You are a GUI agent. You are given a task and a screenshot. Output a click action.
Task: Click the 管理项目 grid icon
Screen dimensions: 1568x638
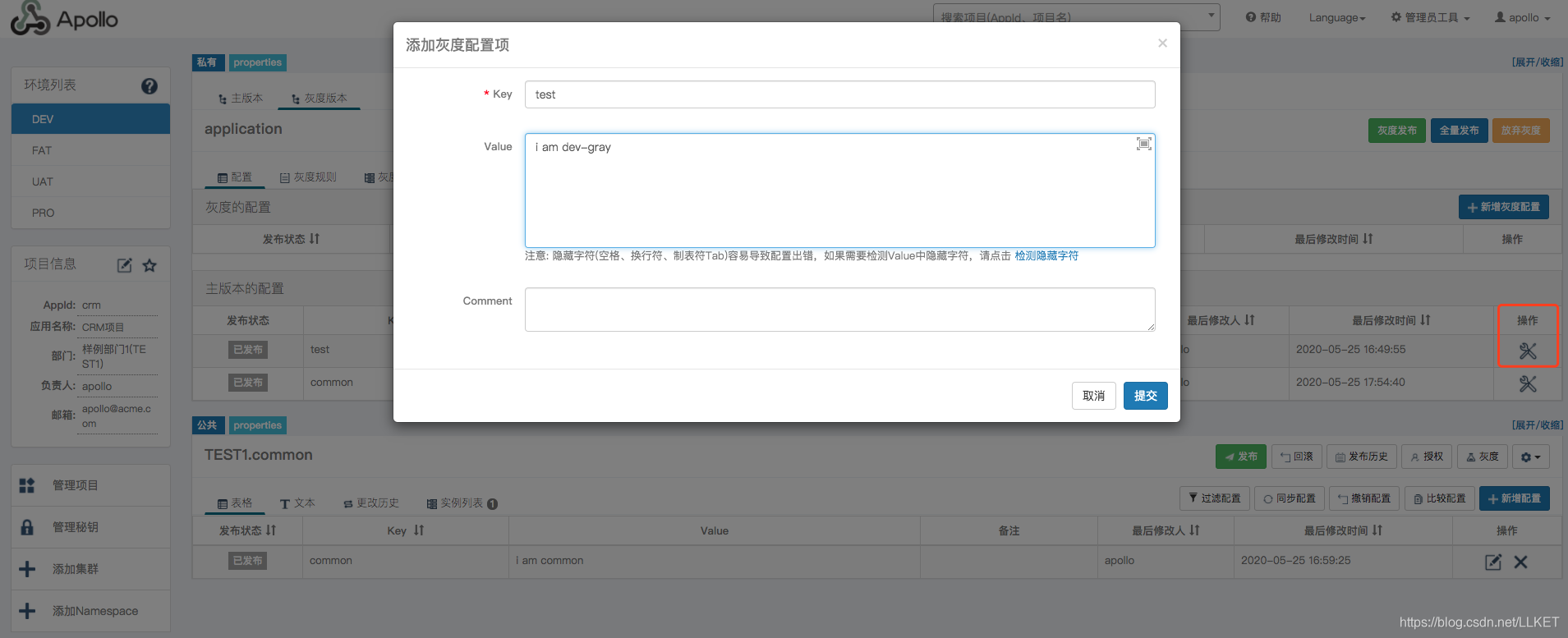pos(27,485)
